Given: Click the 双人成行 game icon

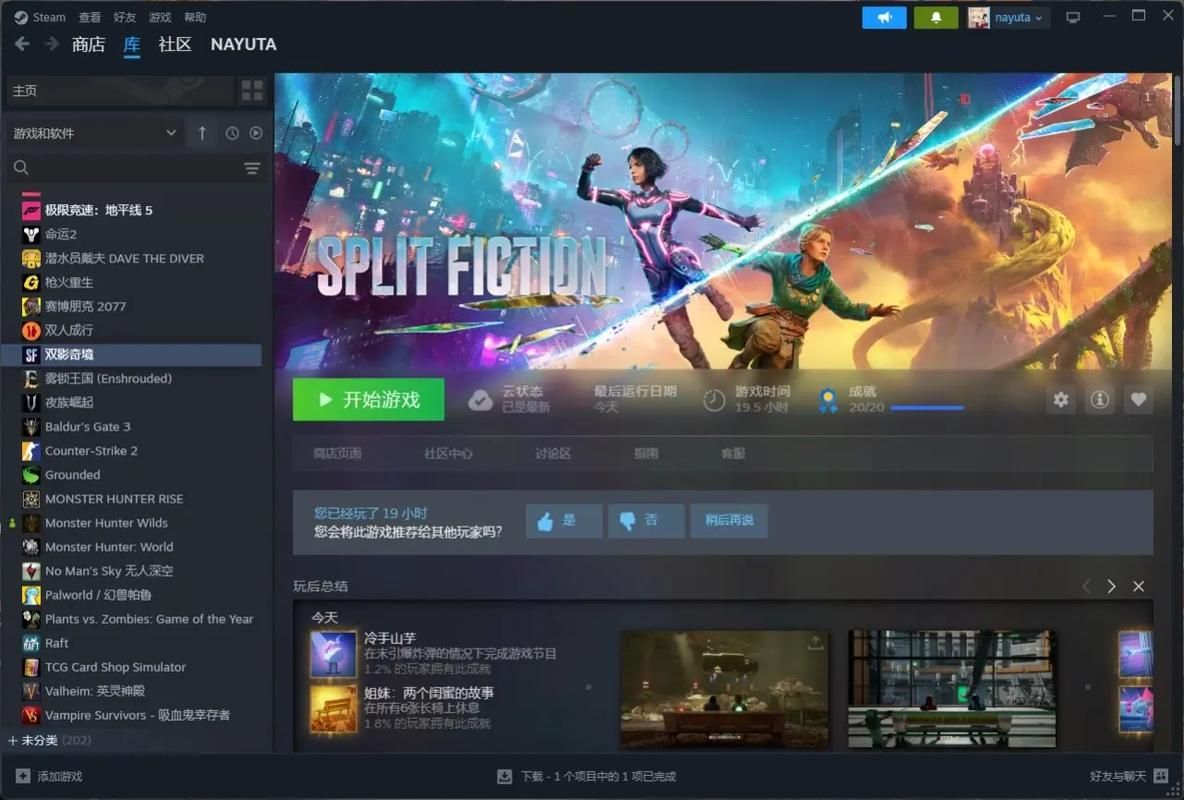Looking at the screenshot, I should pyautogui.click(x=31, y=330).
